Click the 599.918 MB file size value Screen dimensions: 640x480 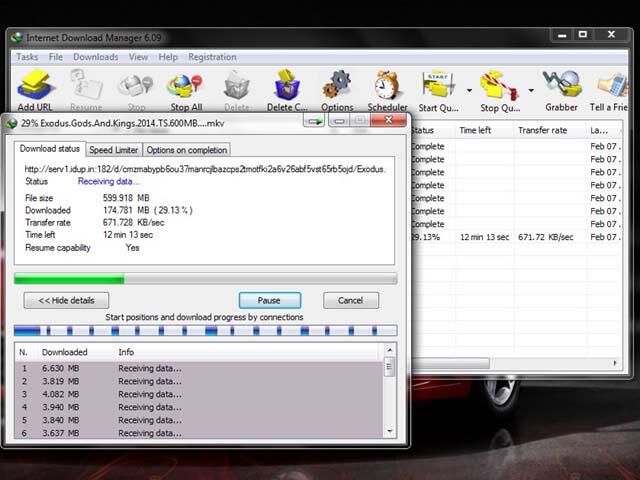[x=126, y=198]
